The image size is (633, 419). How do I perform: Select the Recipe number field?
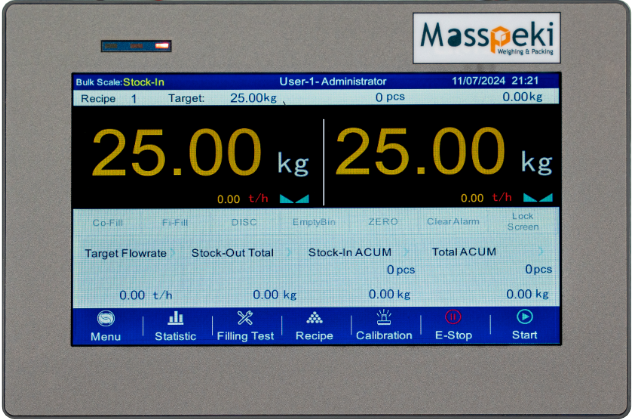133,98
